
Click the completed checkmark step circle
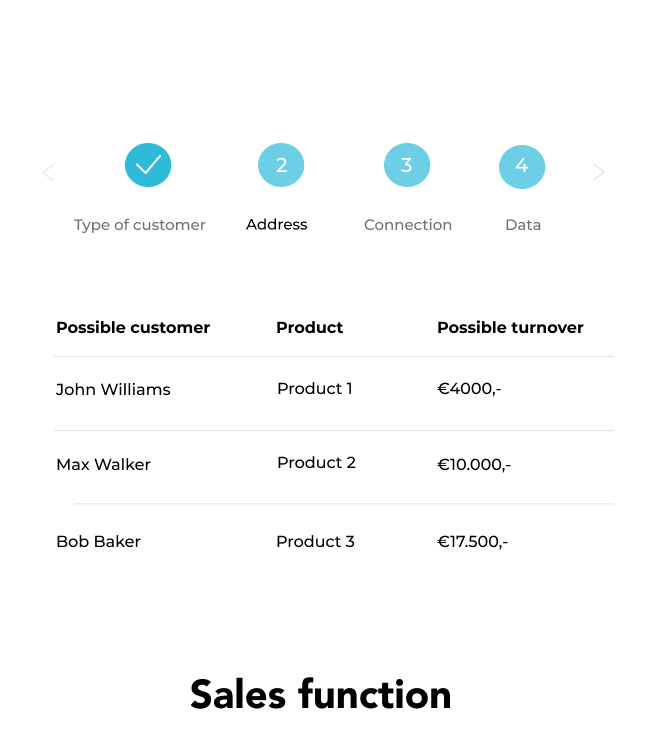tap(148, 165)
